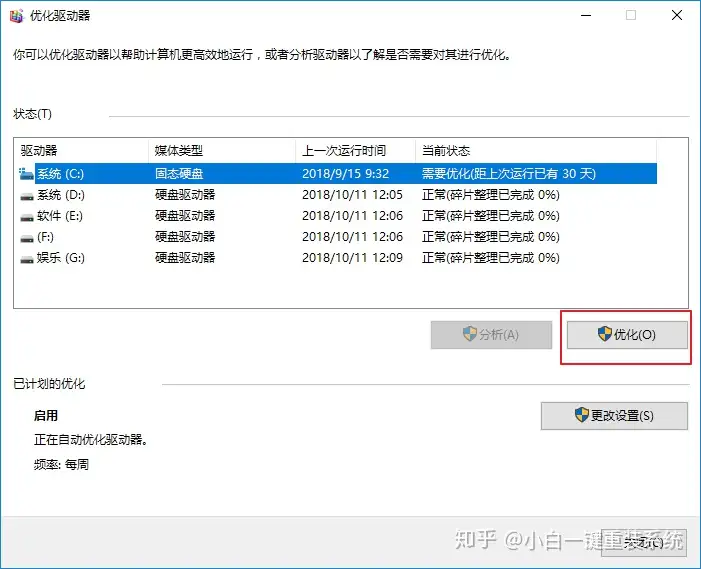Click the 2018/10/11 12:06 cell in F: row
Screen dimensions: 701x569
[x=352, y=237]
